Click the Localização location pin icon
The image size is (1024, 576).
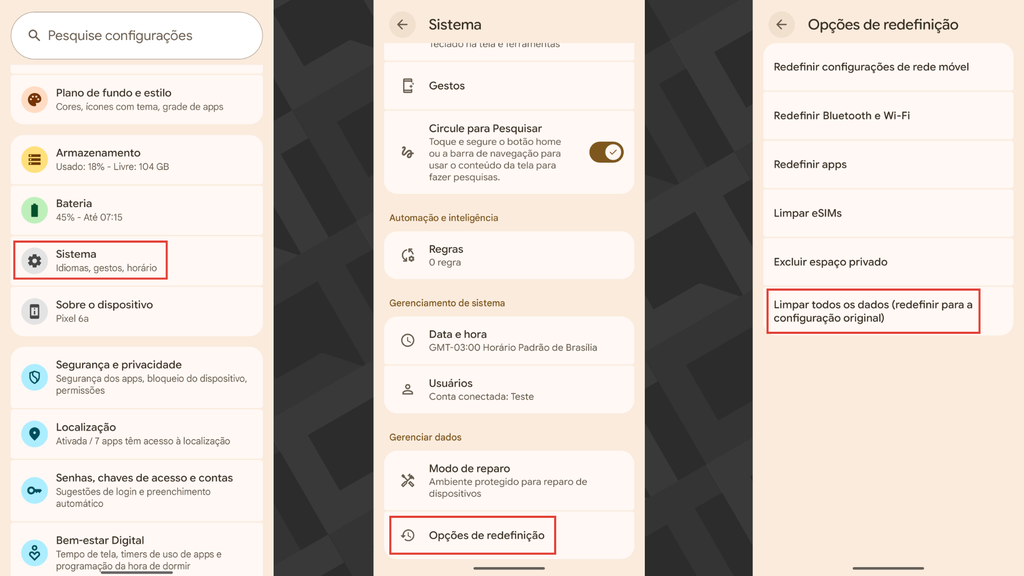point(34,433)
